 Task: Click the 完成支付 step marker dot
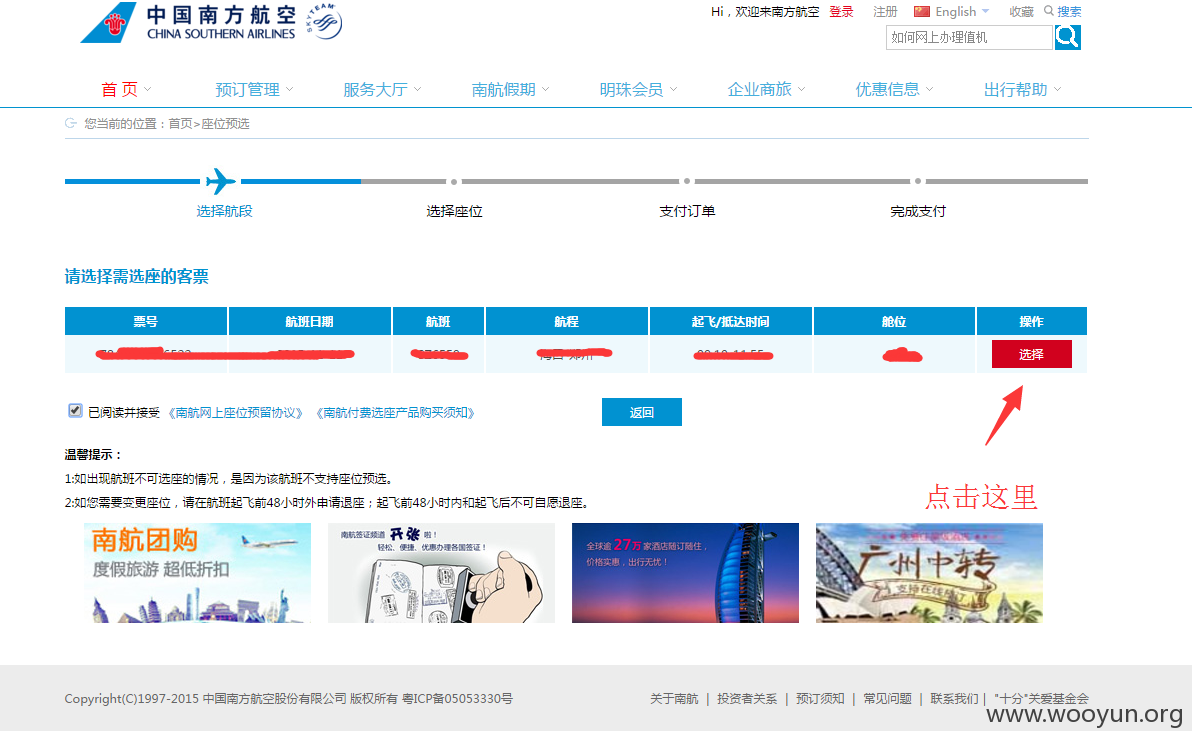coord(918,181)
